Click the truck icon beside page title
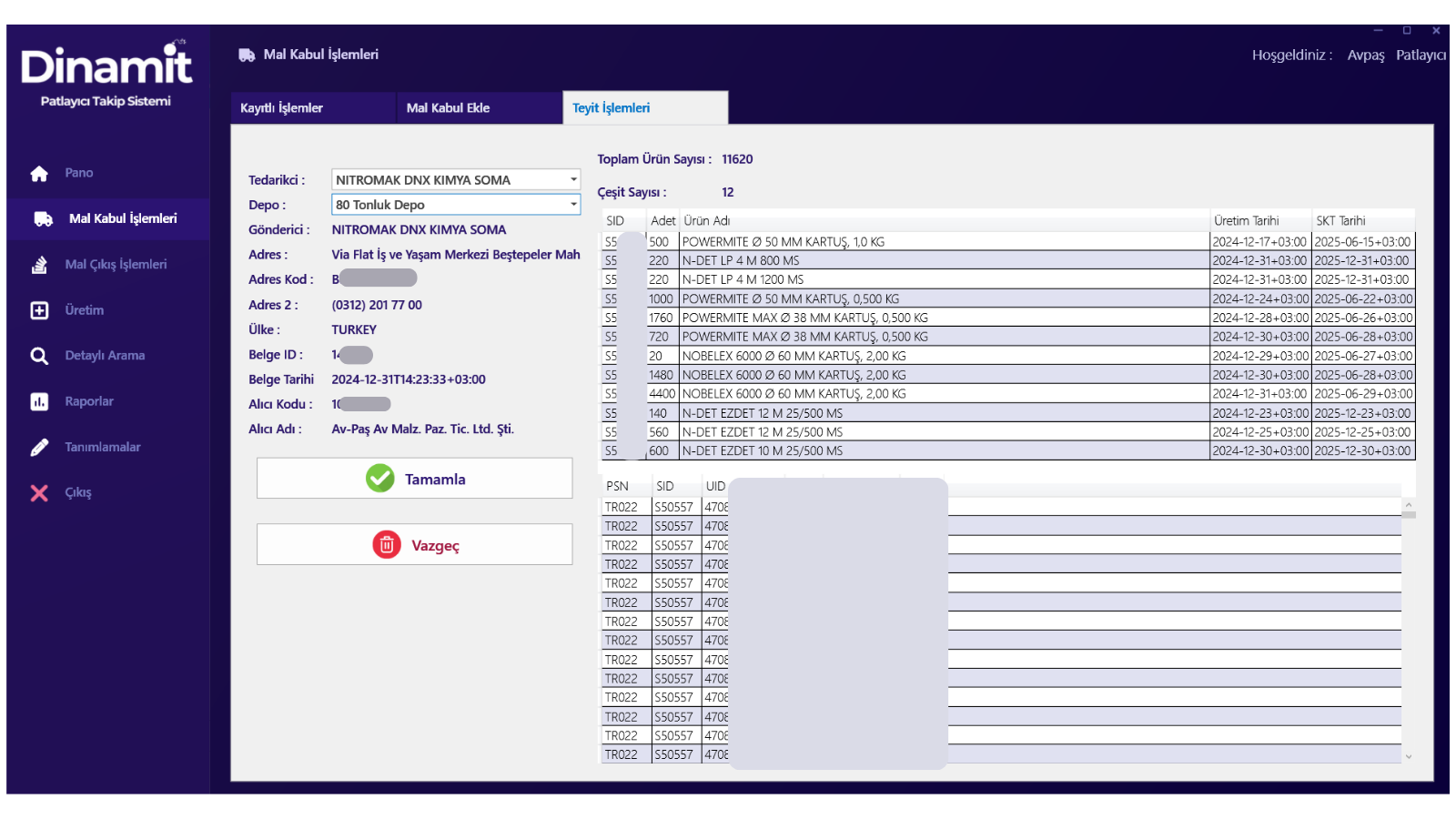The height and width of the screenshot is (819, 1456). (x=247, y=56)
